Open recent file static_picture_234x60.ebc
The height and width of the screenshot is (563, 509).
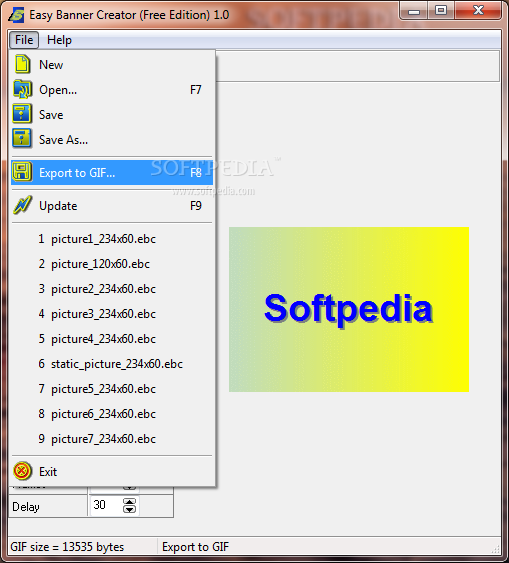pyautogui.click(x=112, y=364)
